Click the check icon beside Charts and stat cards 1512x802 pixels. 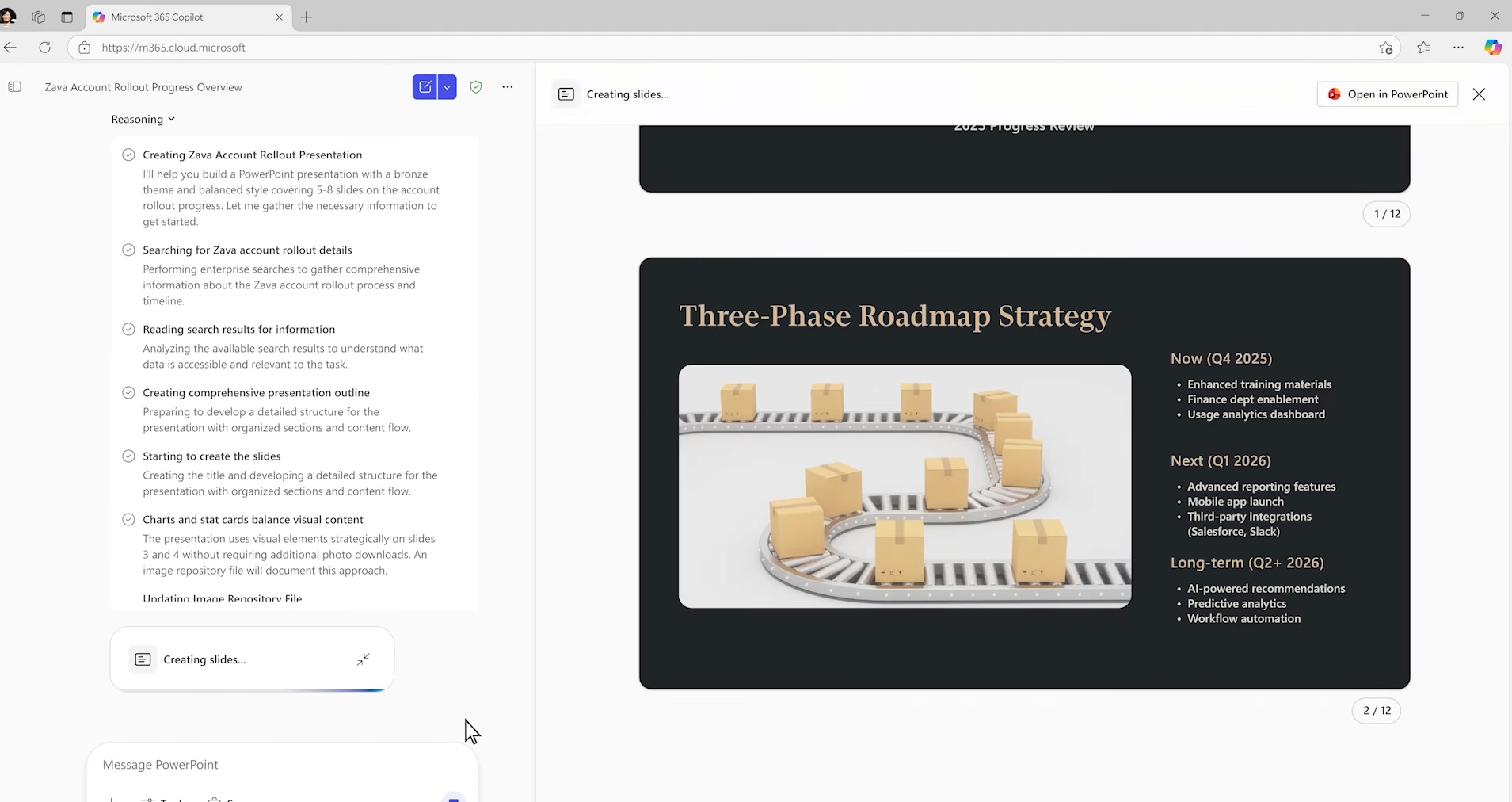(128, 519)
